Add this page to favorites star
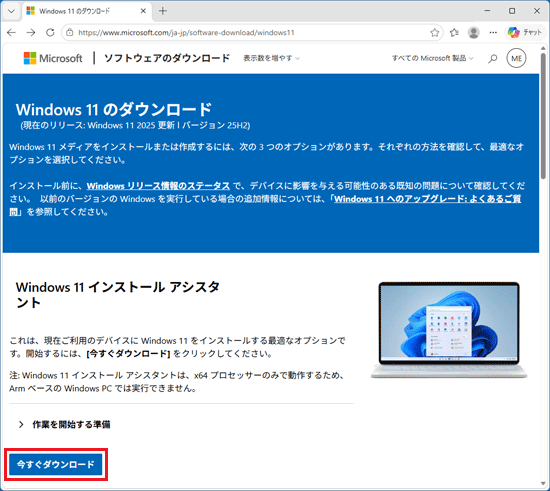Screen dimensions: 550x491 (435, 33)
